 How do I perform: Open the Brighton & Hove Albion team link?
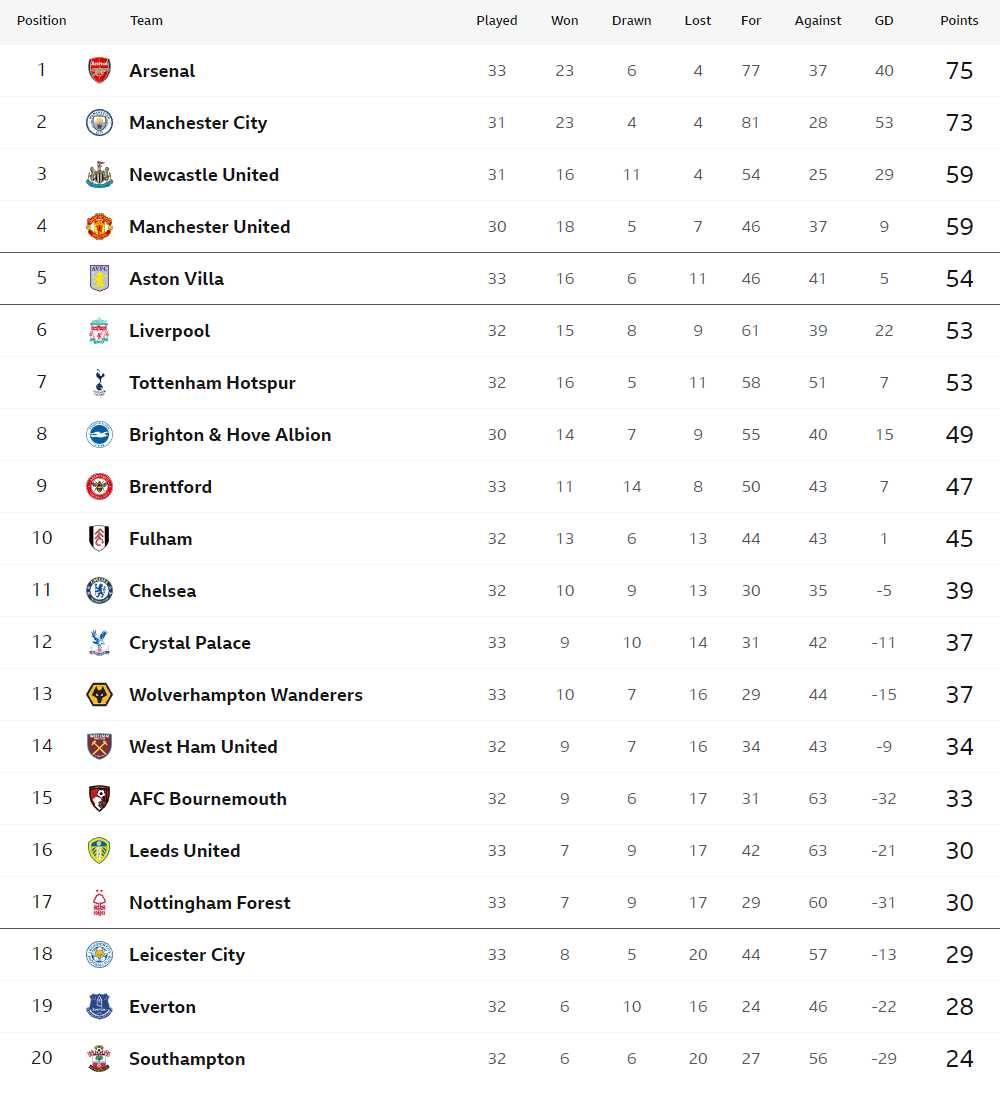230,435
